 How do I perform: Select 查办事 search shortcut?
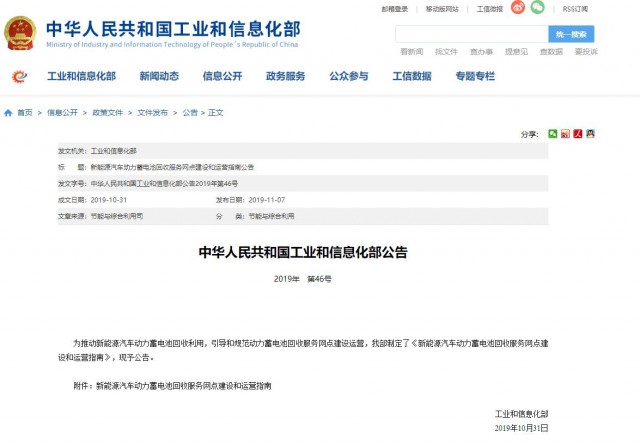[481, 52]
